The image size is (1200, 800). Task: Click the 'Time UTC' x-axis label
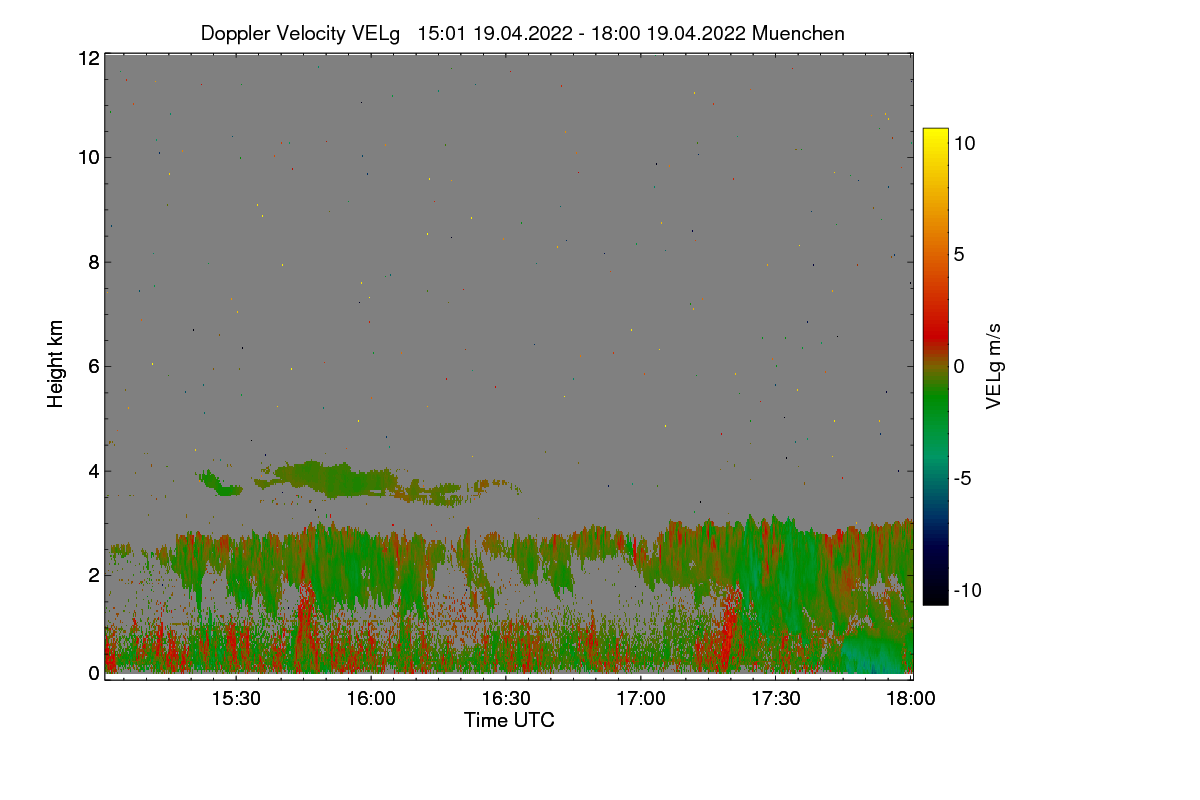pos(509,720)
